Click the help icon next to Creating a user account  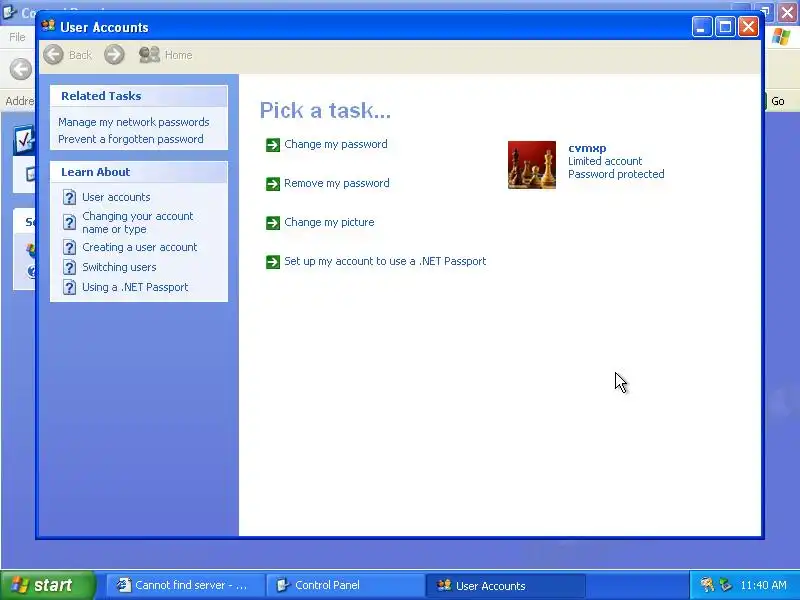[69, 247]
